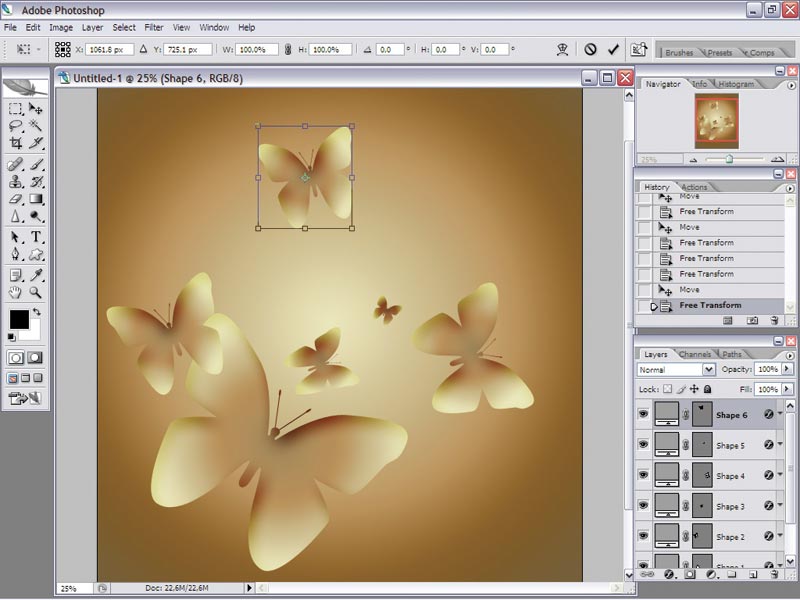Pick the Zoom tool magnifier
The width and height of the screenshot is (800, 600).
pos(35,293)
